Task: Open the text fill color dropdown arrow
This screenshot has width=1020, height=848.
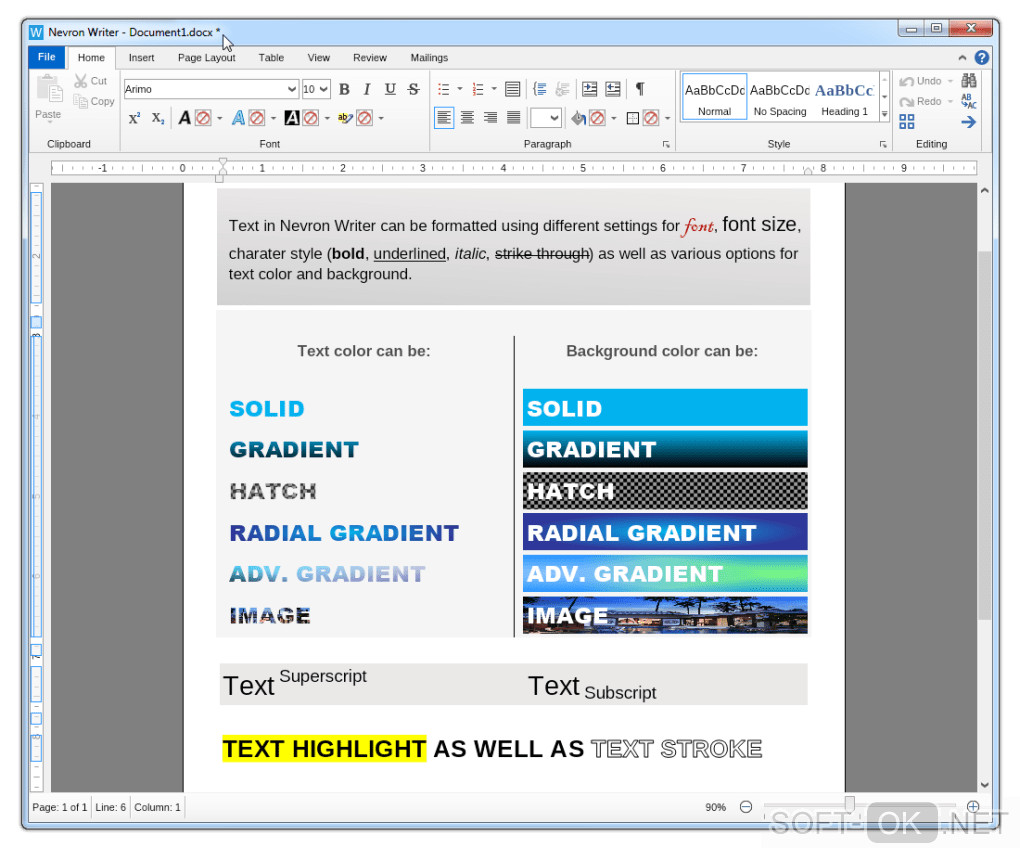Action: (x=220, y=118)
